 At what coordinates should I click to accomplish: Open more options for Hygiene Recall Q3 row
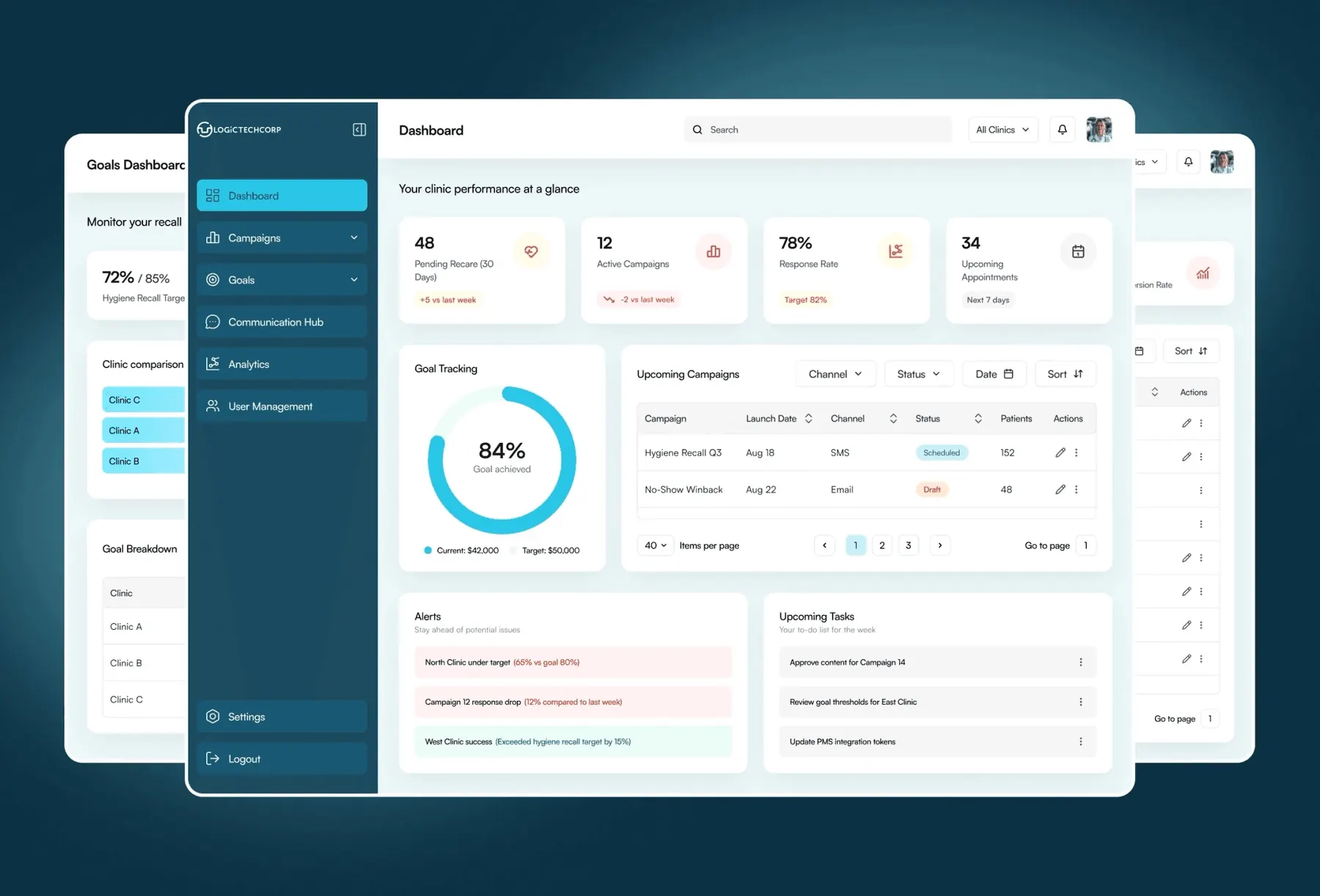click(1077, 453)
